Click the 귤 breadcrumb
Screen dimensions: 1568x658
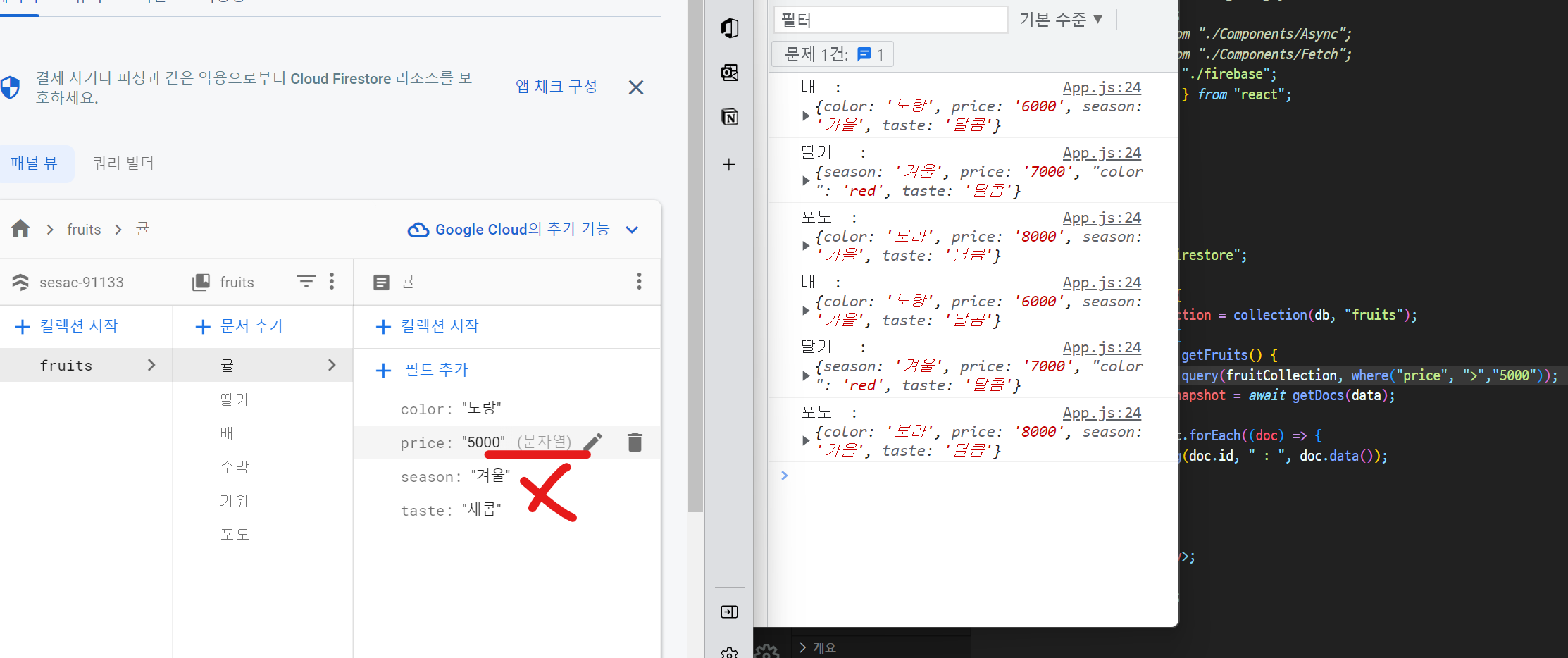tap(142, 229)
